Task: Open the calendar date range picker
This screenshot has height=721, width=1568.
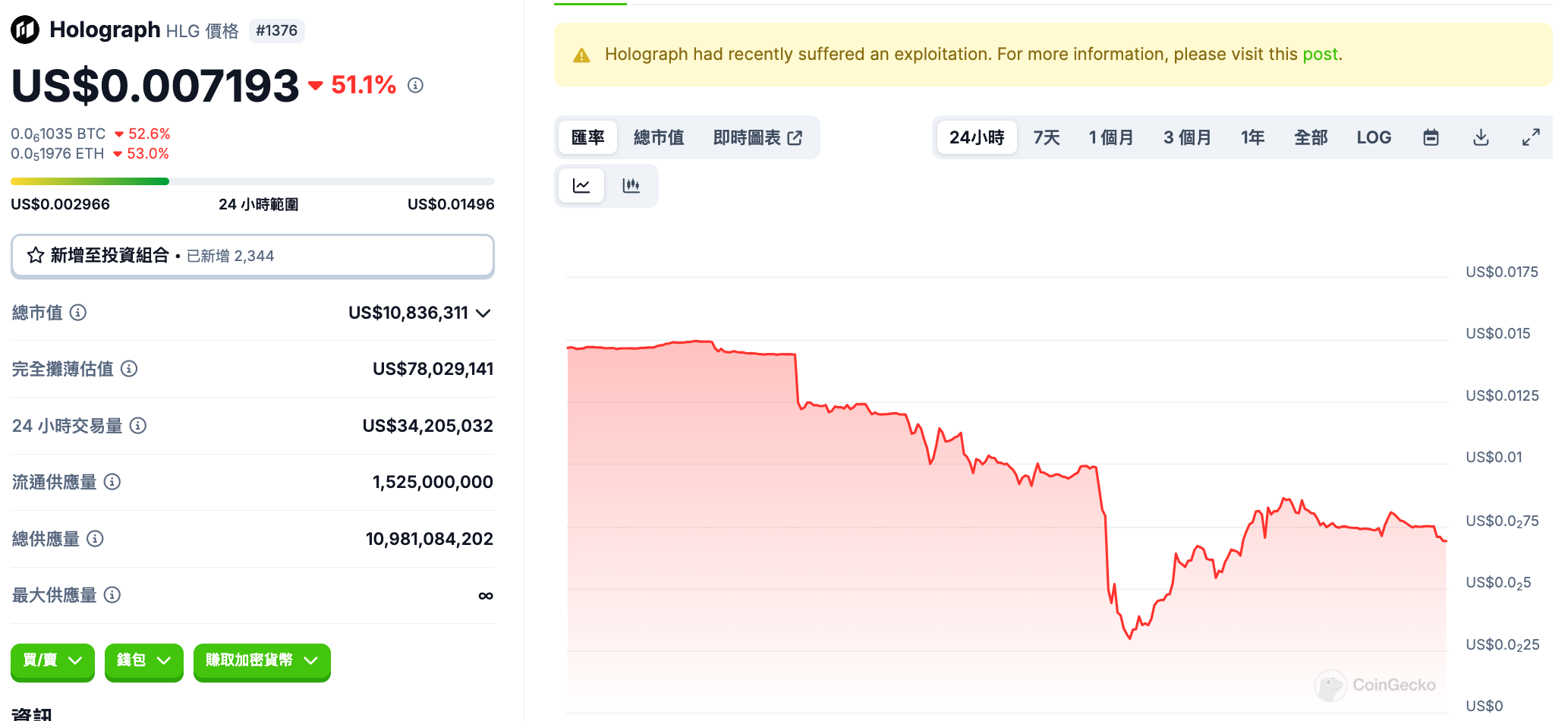Action: [x=1431, y=137]
